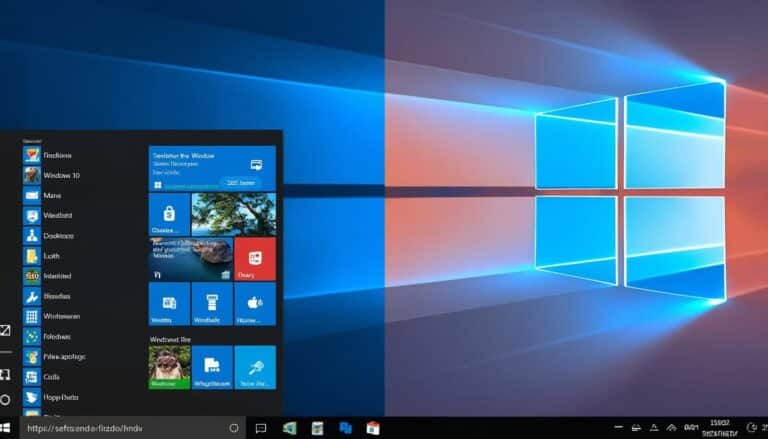Open the blue overlapping-windows taskbar icon
Screen dimensions: 768x439
point(345,428)
